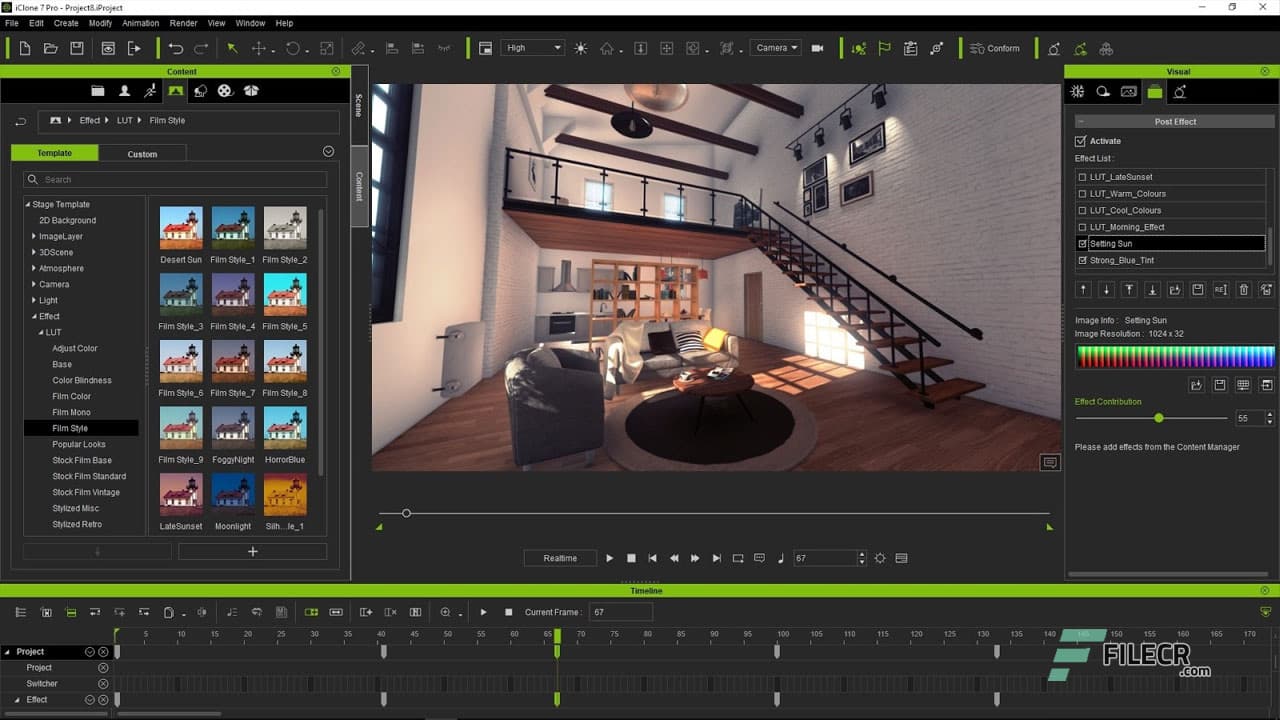Screen dimensions: 1280x720
Task: Open the Animation menu
Action: [140, 23]
